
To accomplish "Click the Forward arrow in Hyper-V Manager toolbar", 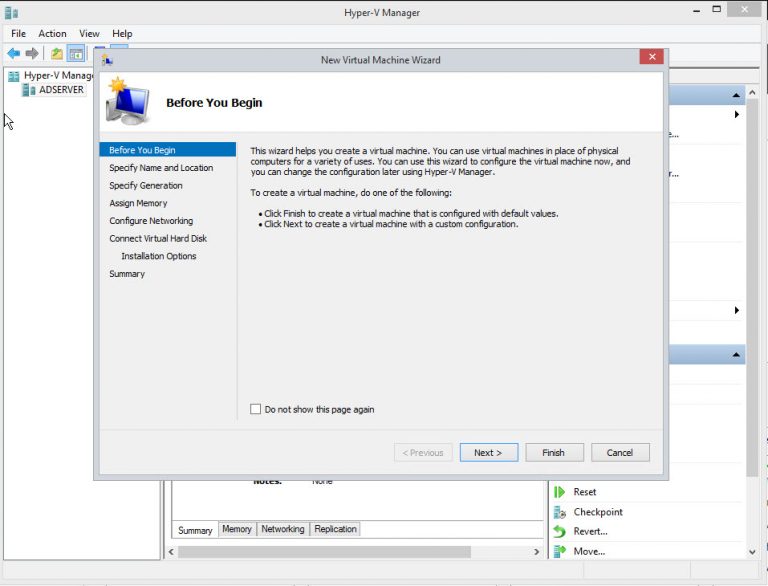I will tap(32, 53).
